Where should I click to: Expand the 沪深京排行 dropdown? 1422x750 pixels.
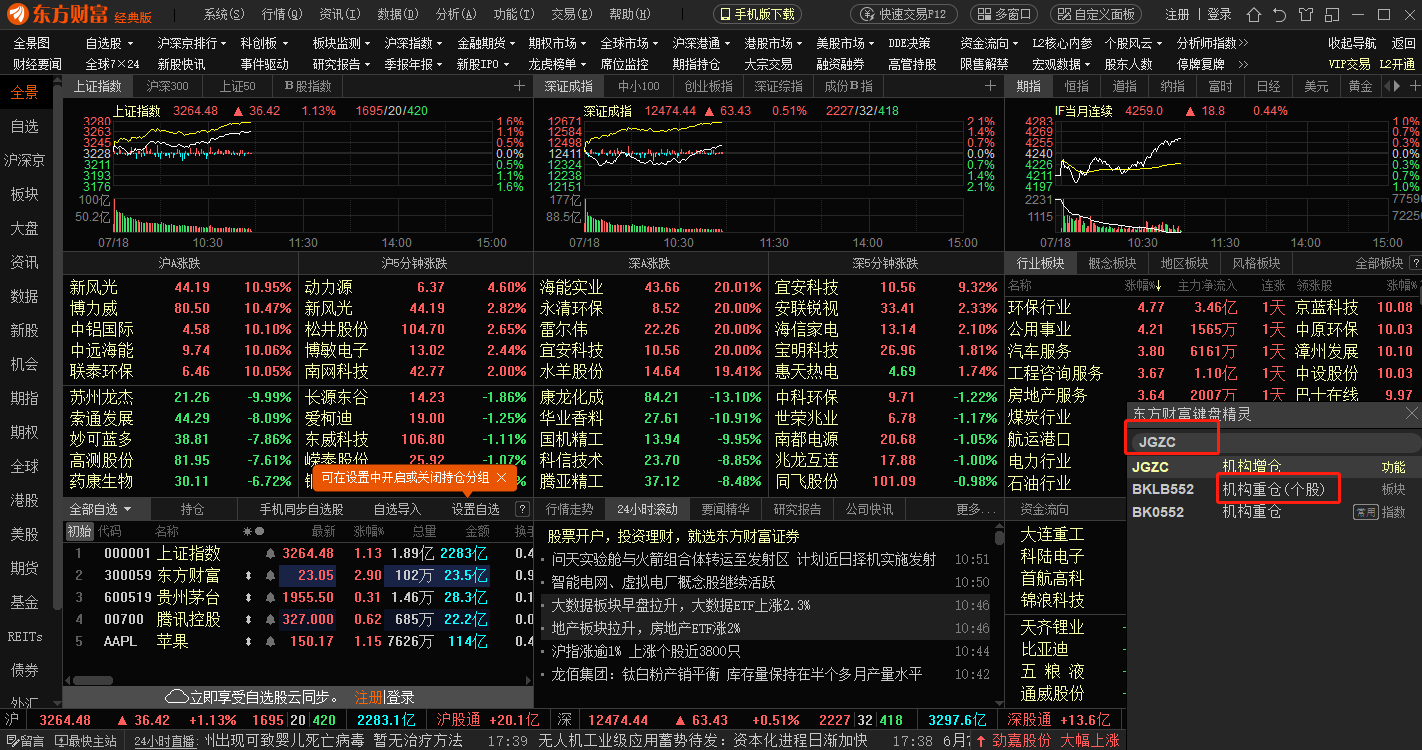pyautogui.click(x=192, y=44)
